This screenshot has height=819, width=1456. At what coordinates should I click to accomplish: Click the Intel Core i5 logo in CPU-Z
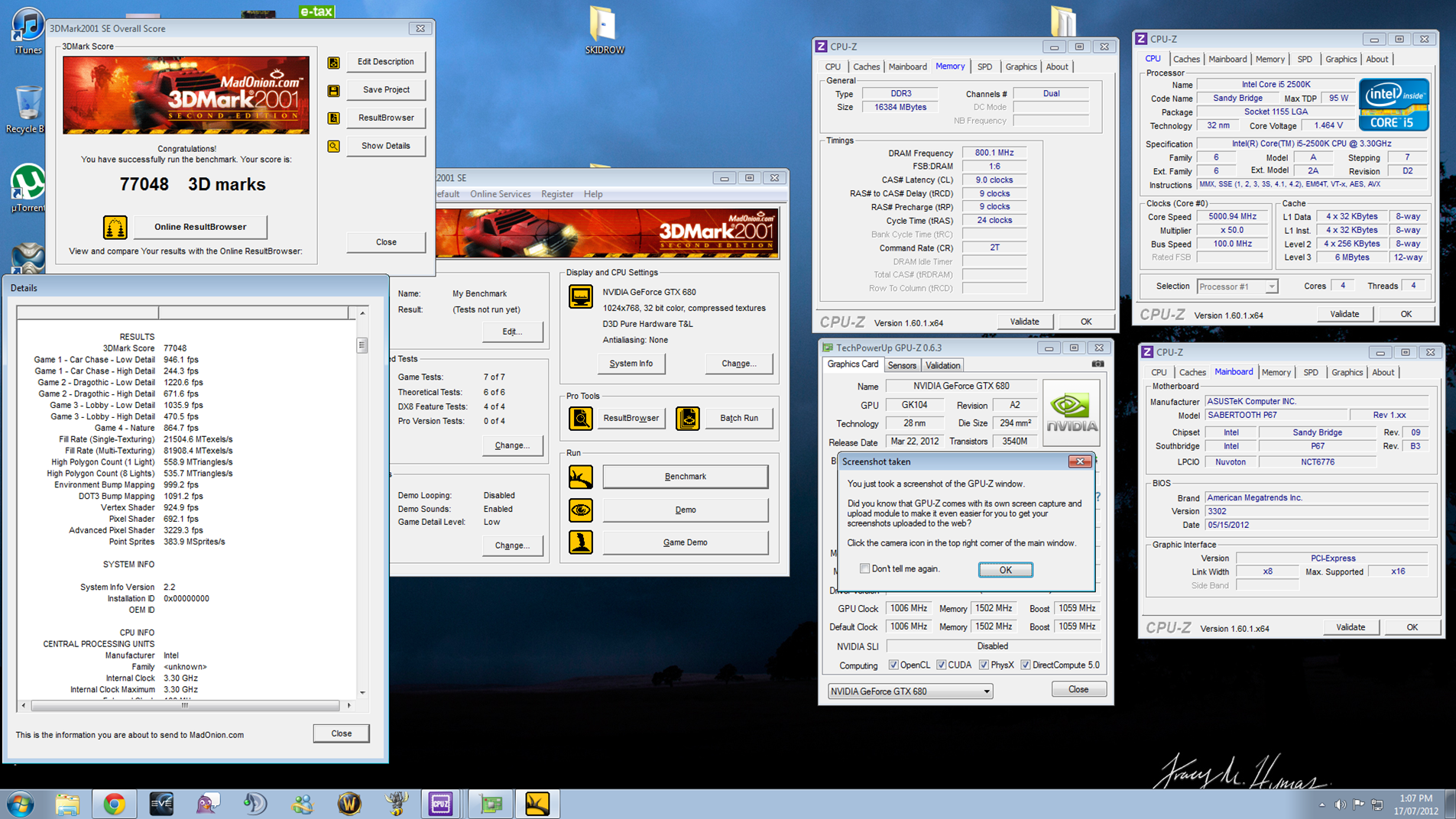pyautogui.click(x=1393, y=105)
